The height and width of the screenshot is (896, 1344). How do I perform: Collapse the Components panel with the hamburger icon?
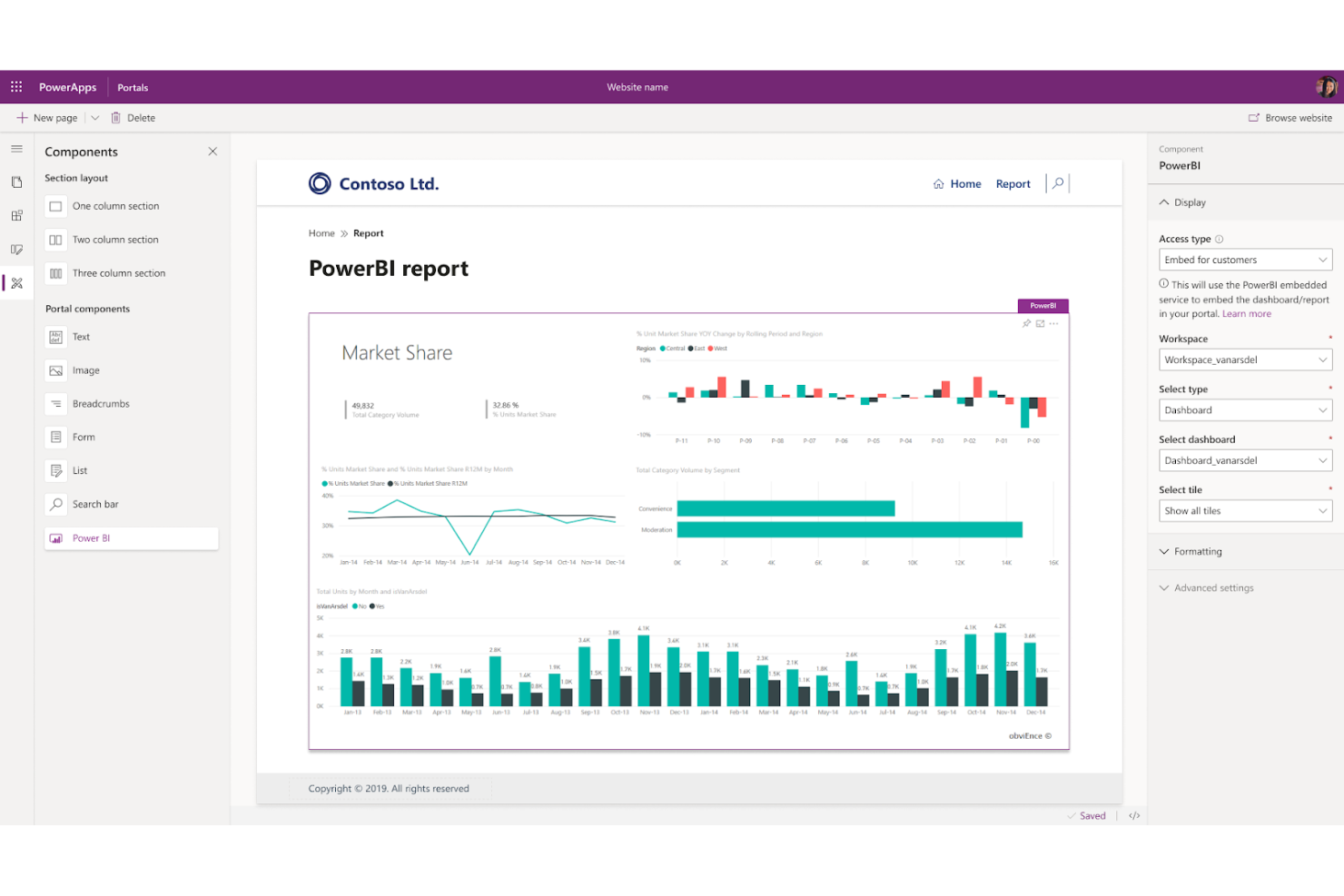click(x=16, y=148)
